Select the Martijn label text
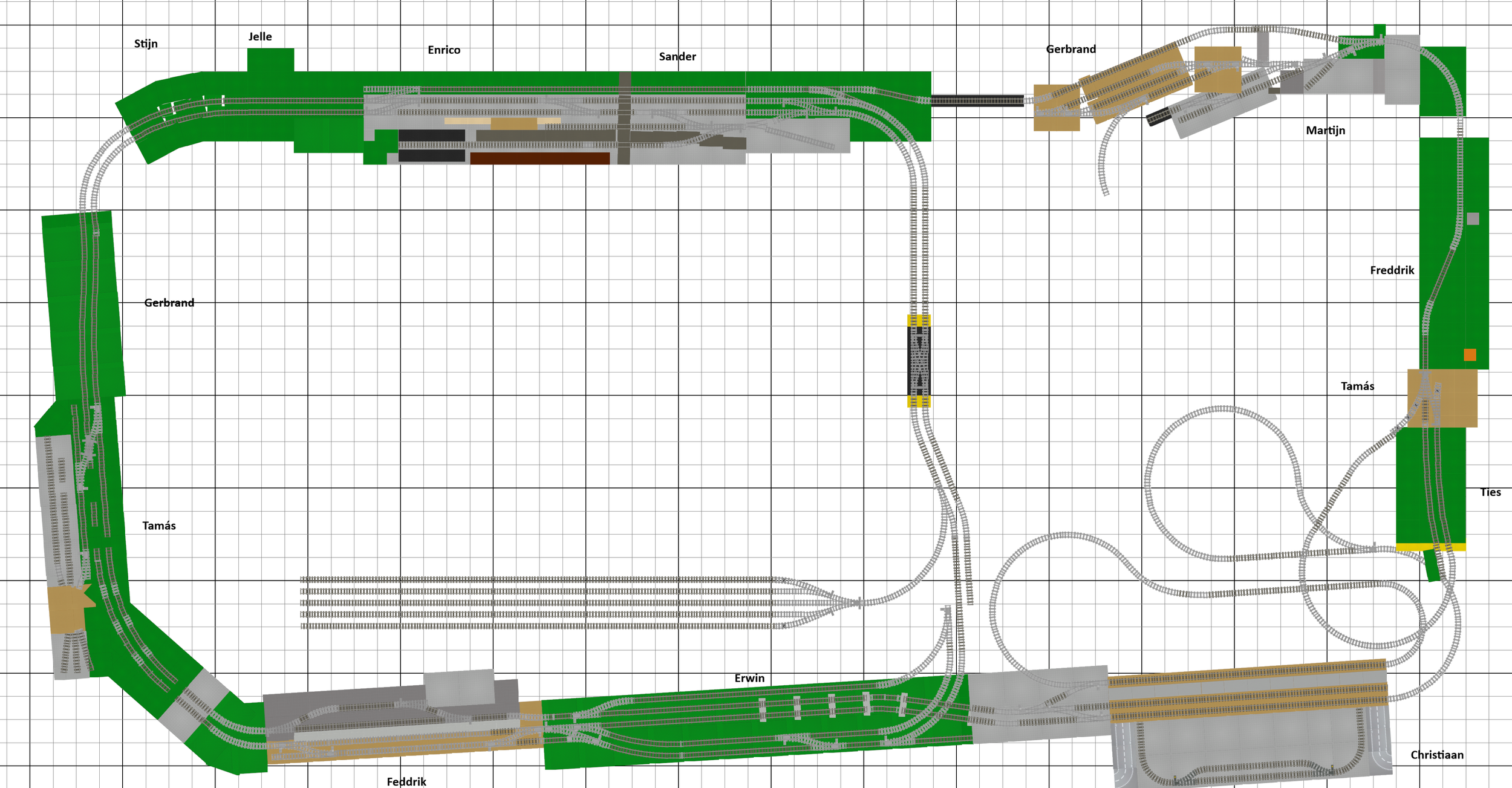Viewport: 1512px width, 788px height. [x=1325, y=131]
